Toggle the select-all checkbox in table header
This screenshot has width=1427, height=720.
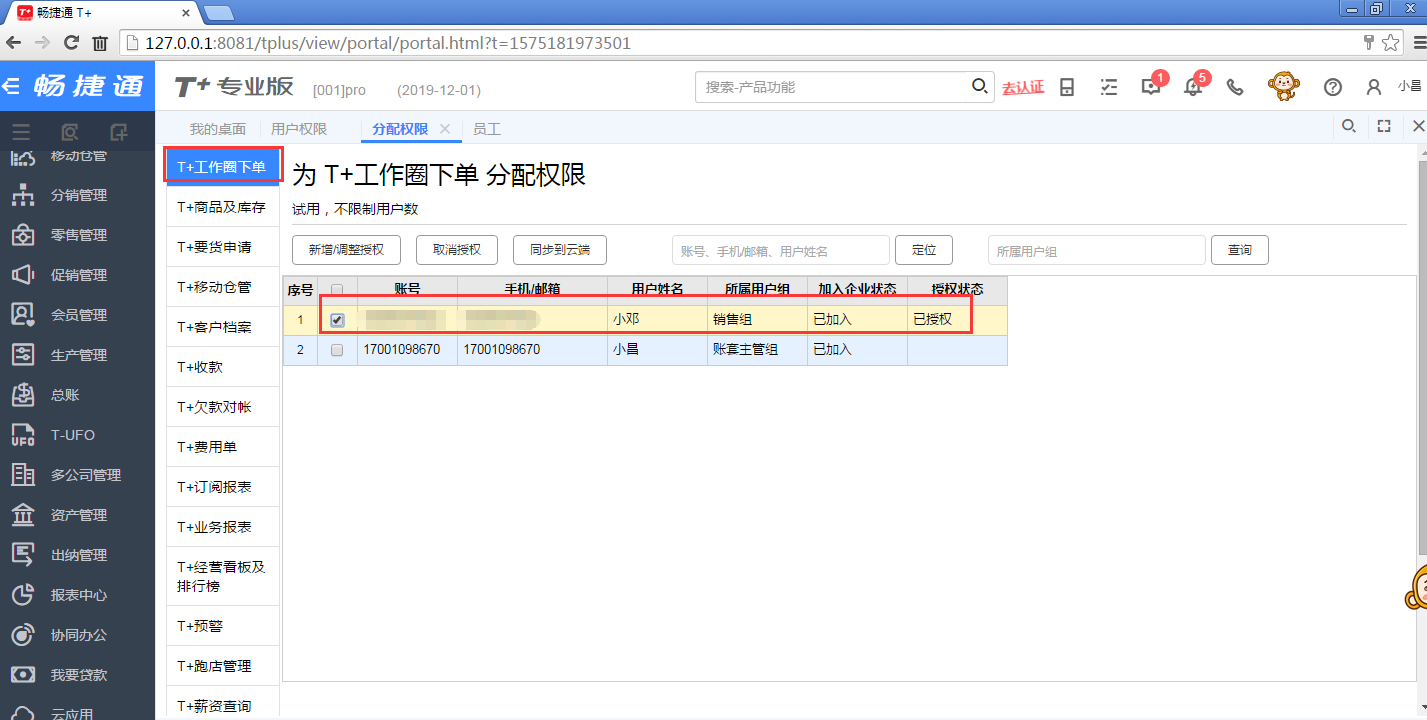[x=337, y=290]
